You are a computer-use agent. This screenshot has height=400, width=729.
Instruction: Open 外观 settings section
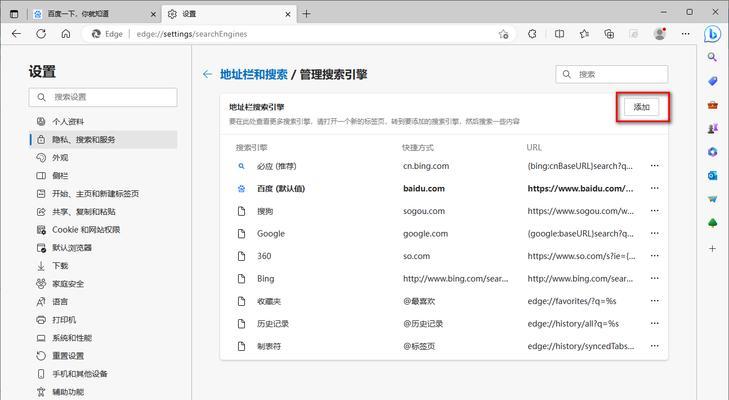[103, 158]
